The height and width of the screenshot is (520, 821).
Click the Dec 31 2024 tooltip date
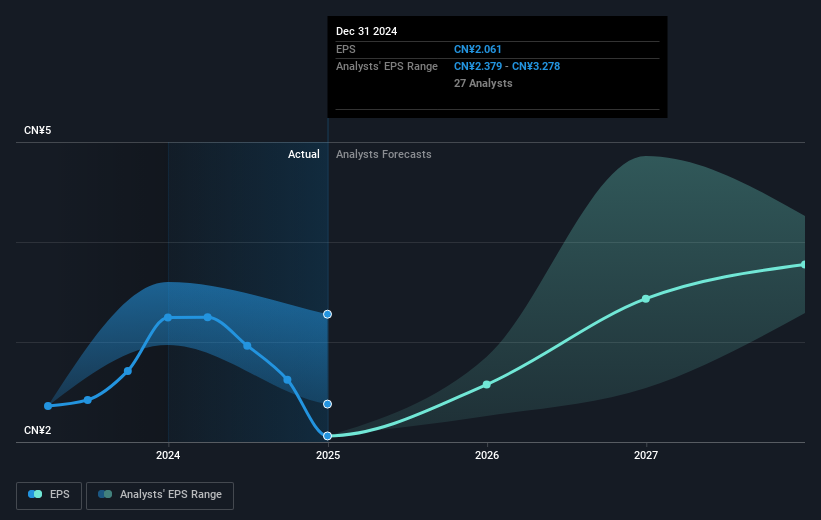(367, 31)
